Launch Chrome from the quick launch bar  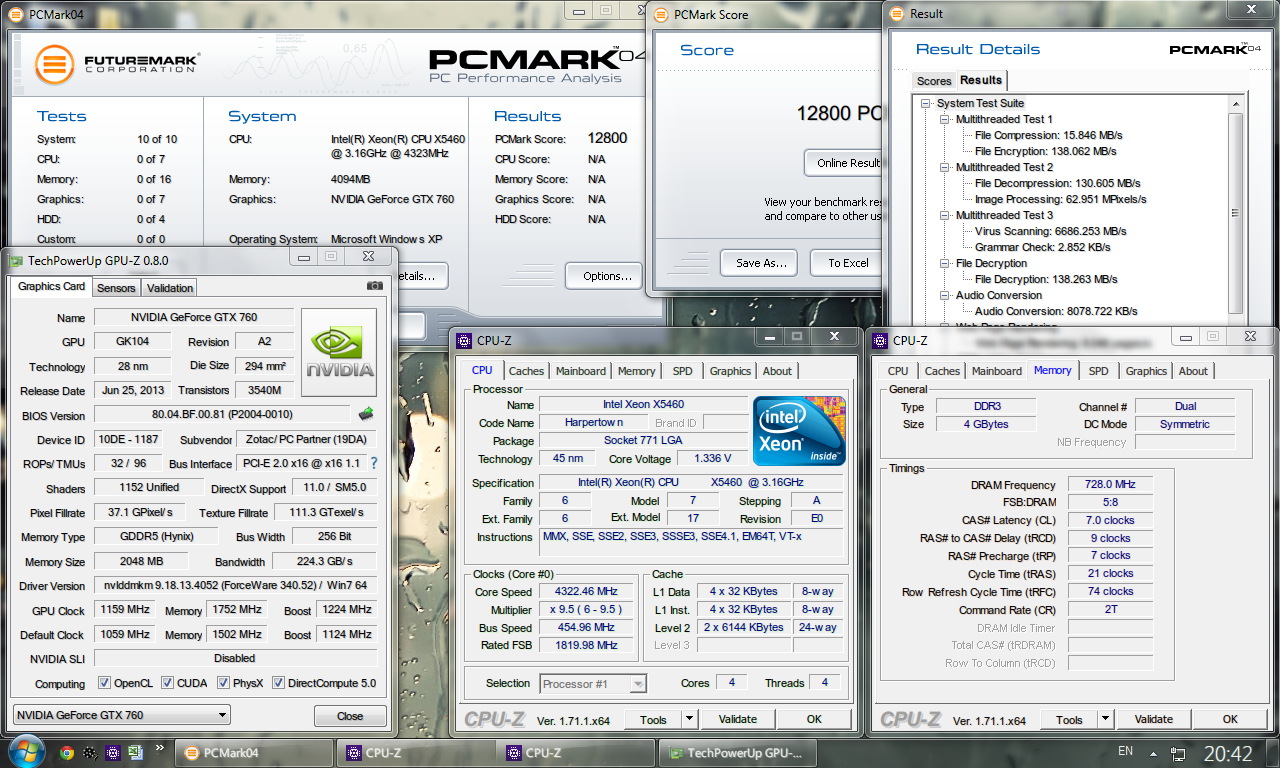[x=67, y=753]
